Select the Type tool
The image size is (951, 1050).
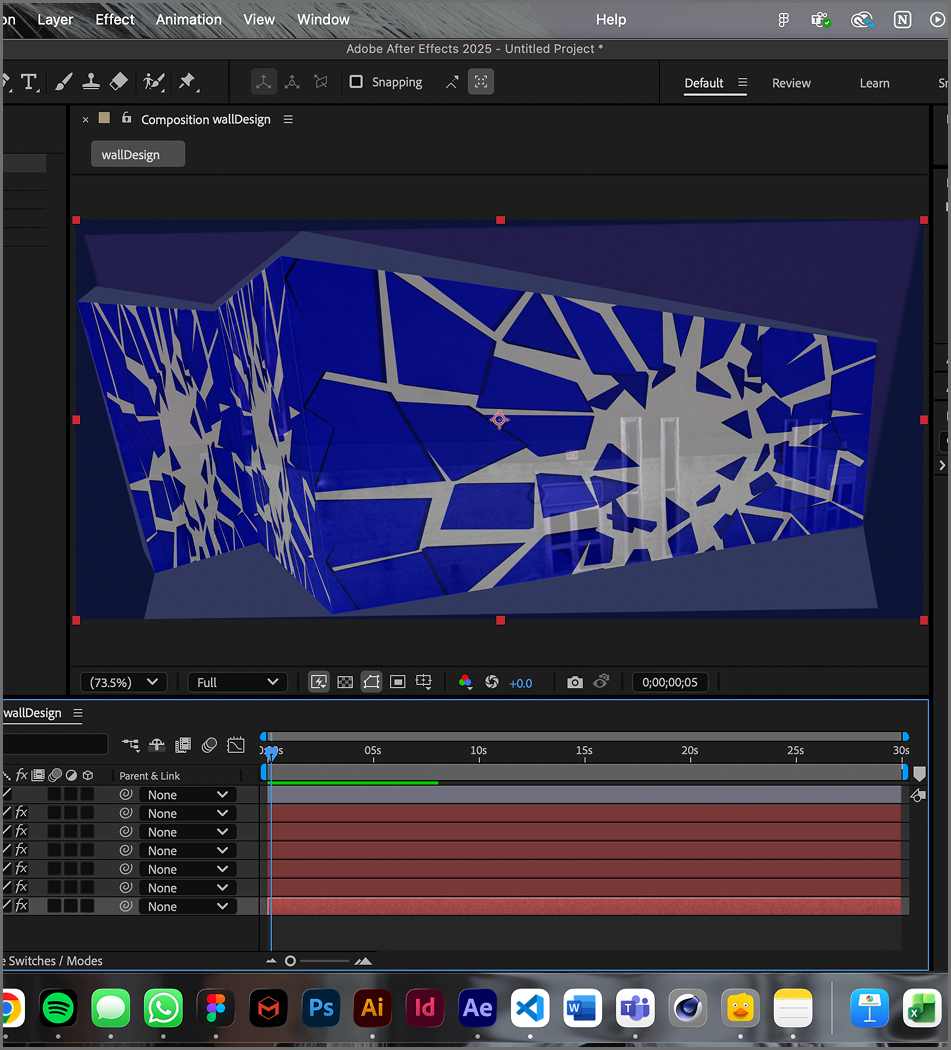point(30,81)
